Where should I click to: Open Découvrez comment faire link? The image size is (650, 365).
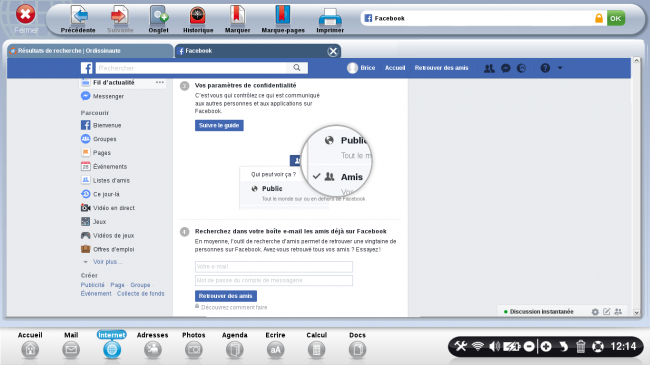coord(234,307)
